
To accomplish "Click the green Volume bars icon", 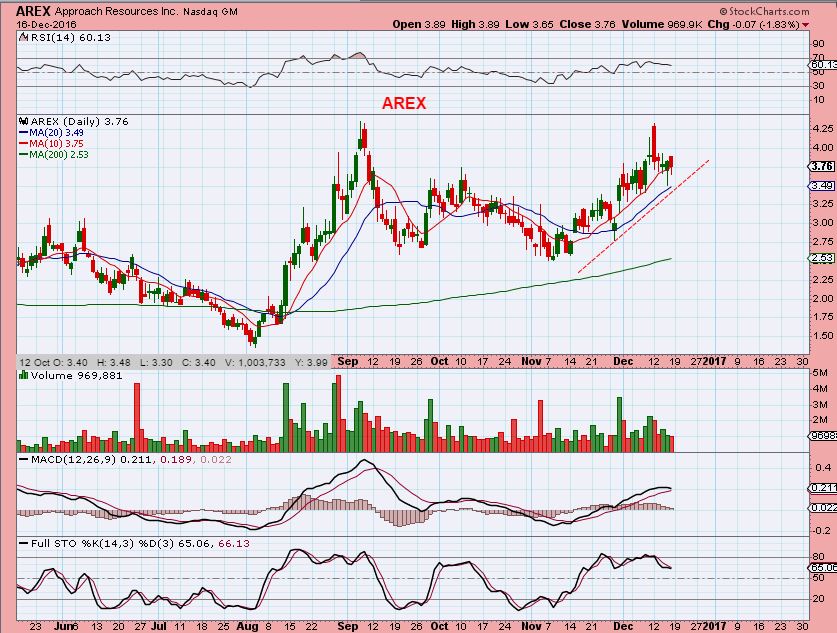I will point(24,375).
